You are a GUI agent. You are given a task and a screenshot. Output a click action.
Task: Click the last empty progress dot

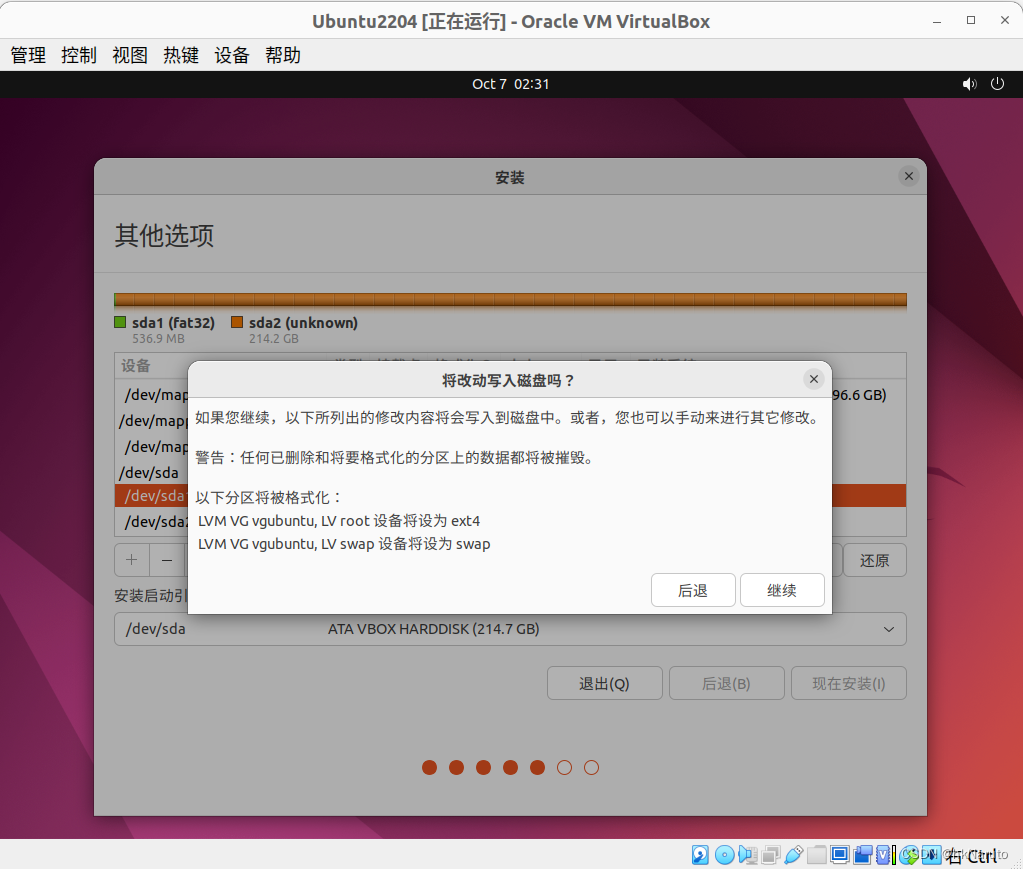click(591, 768)
